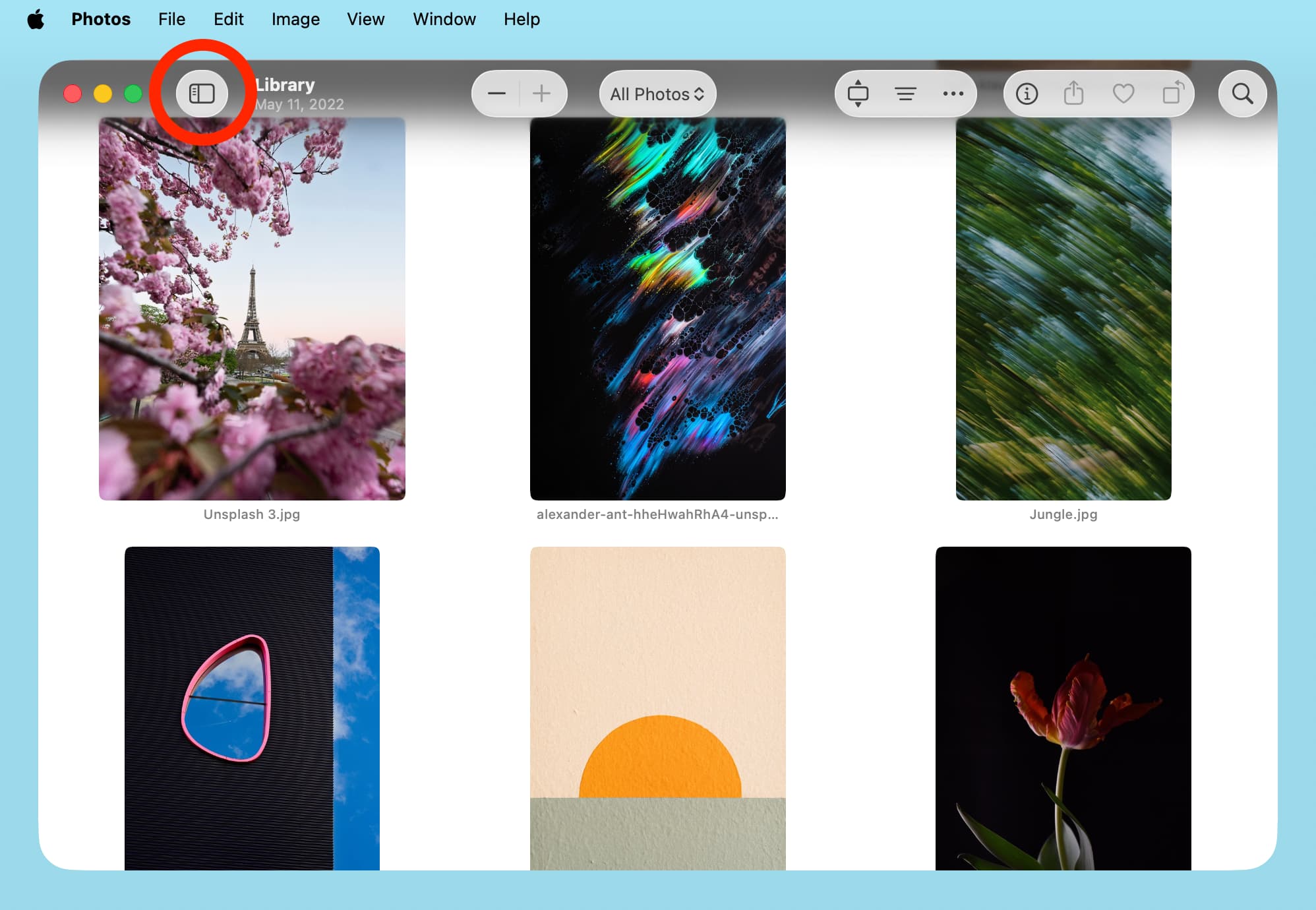Open the Photos app menu

click(x=101, y=19)
